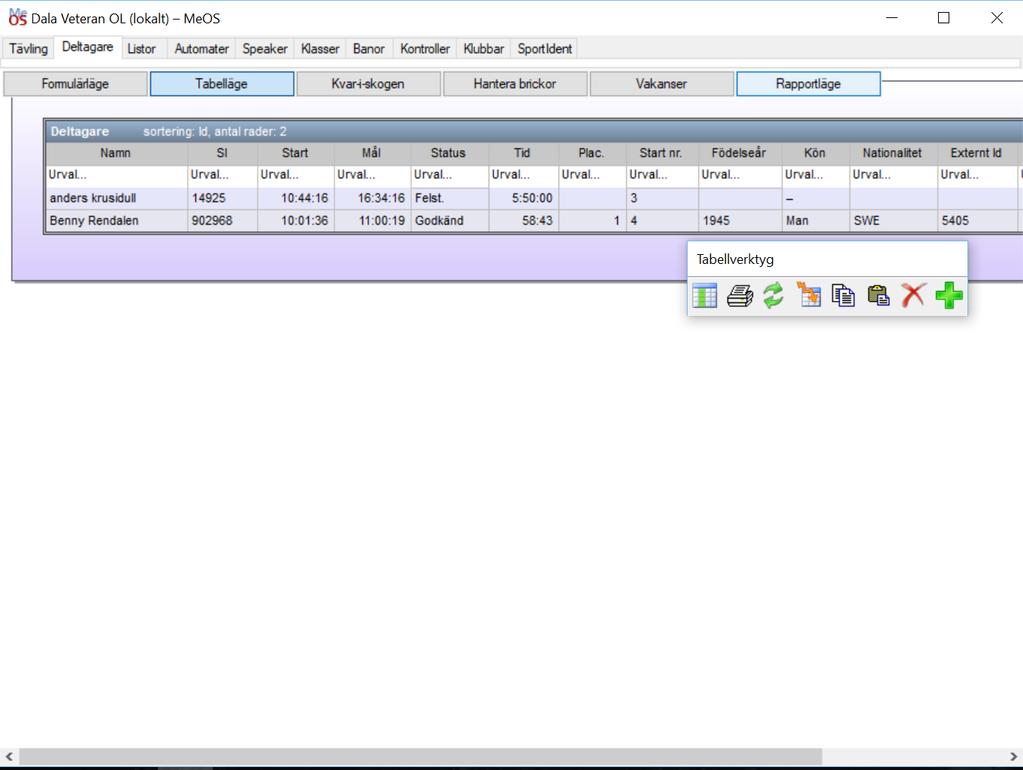Viewport: 1023px width, 770px height.
Task: Click the Externt Id column header
Action: pos(977,153)
